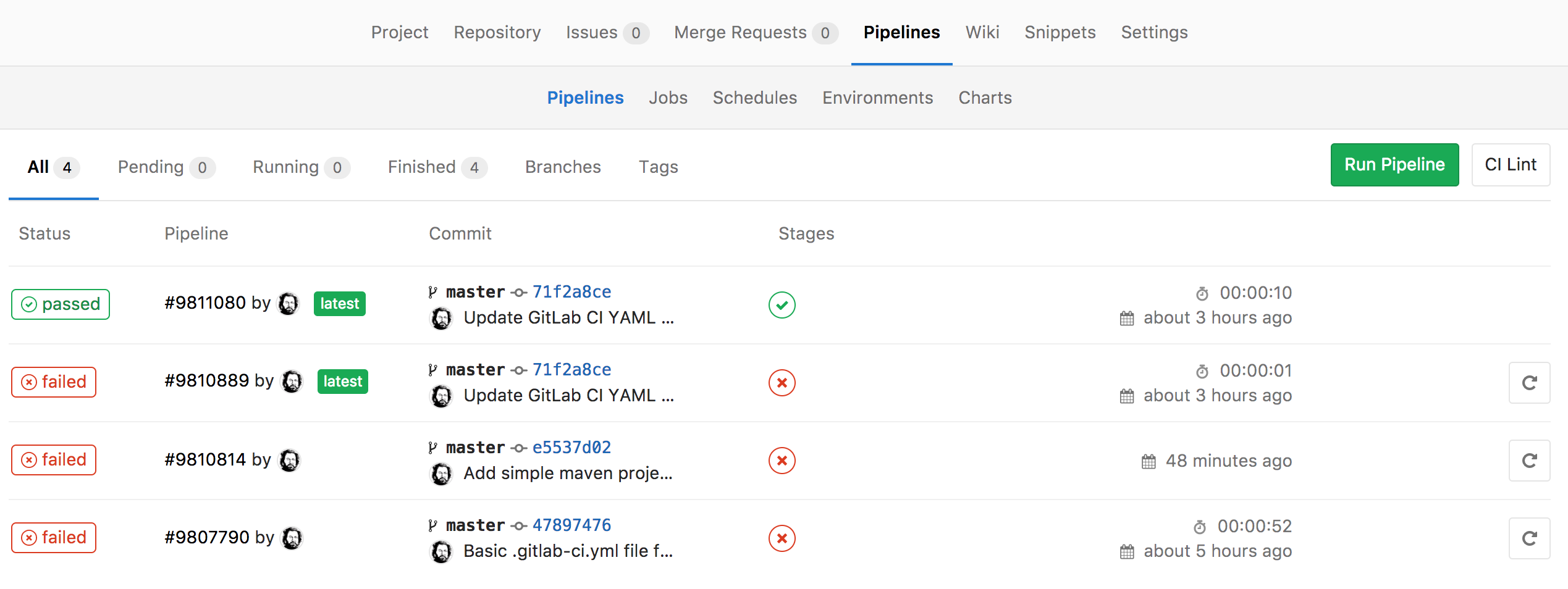Open 'Add simple maven proje...' commit message
The image size is (1568, 589).
pyautogui.click(x=568, y=474)
